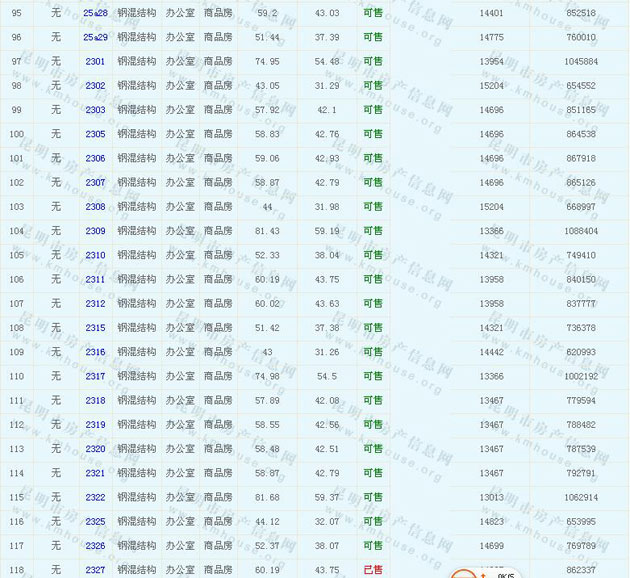Click room 2317 link
The height and width of the screenshot is (578, 630).
[95, 376]
